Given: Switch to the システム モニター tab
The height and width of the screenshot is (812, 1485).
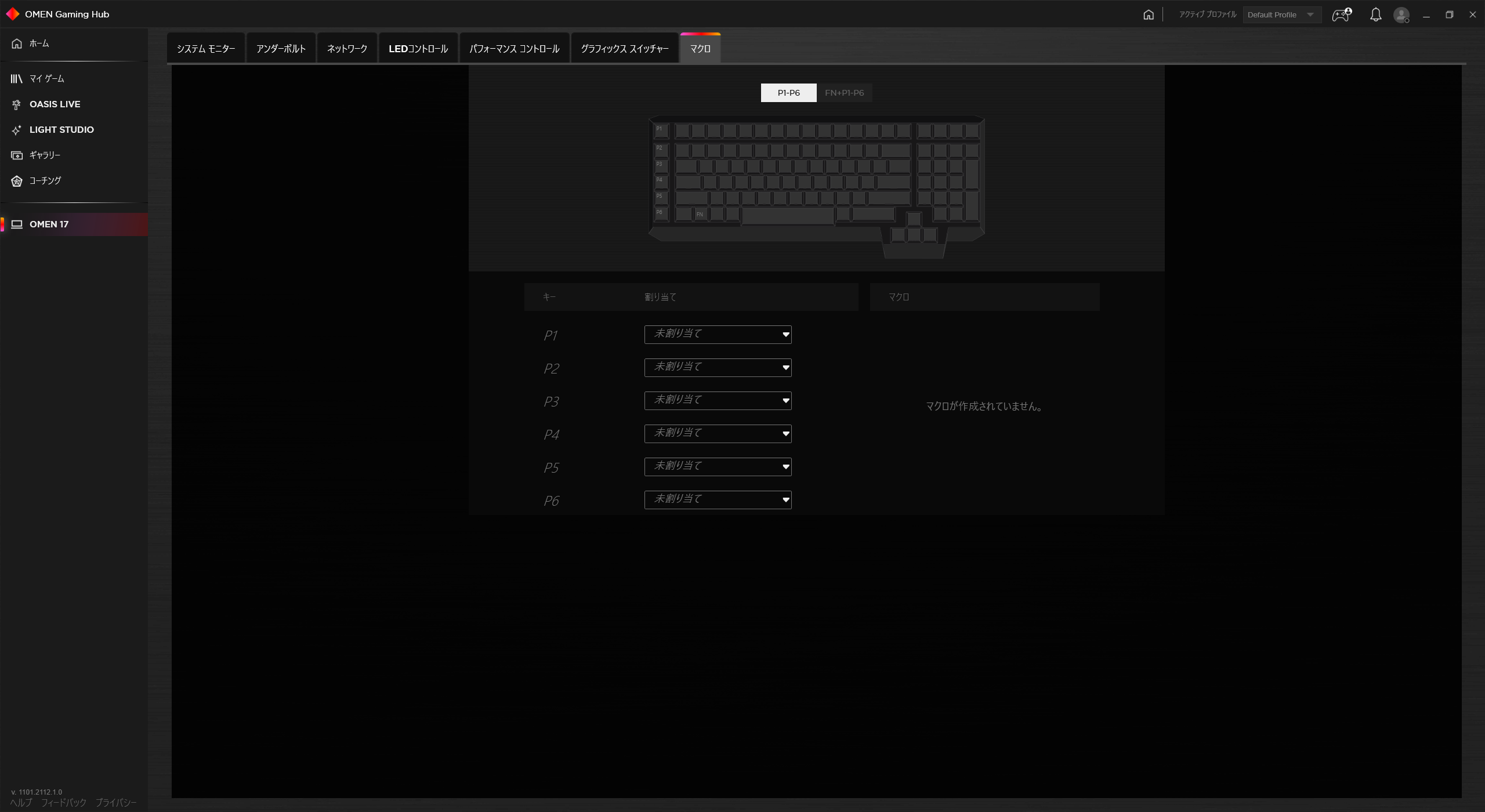Looking at the screenshot, I should pos(206,49).
